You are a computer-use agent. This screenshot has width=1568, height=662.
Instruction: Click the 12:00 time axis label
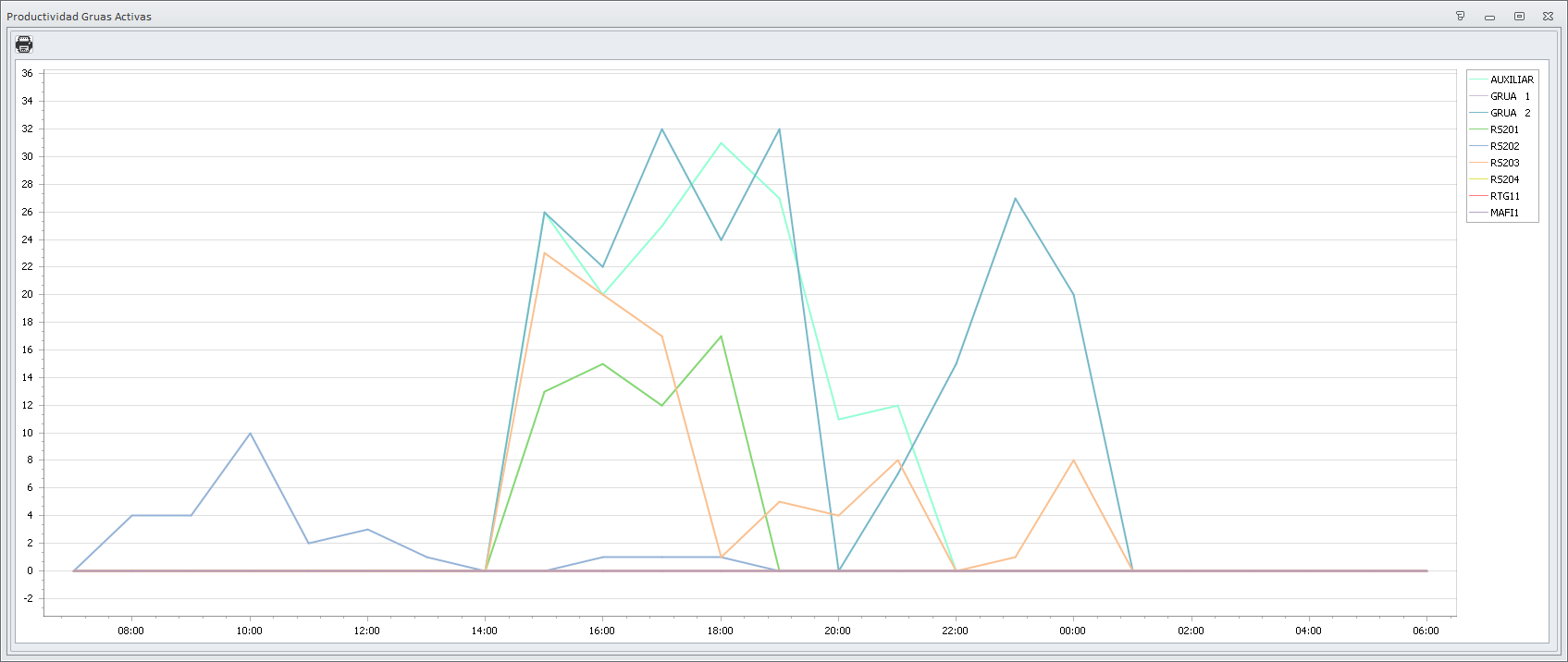(x=366, y=631)
